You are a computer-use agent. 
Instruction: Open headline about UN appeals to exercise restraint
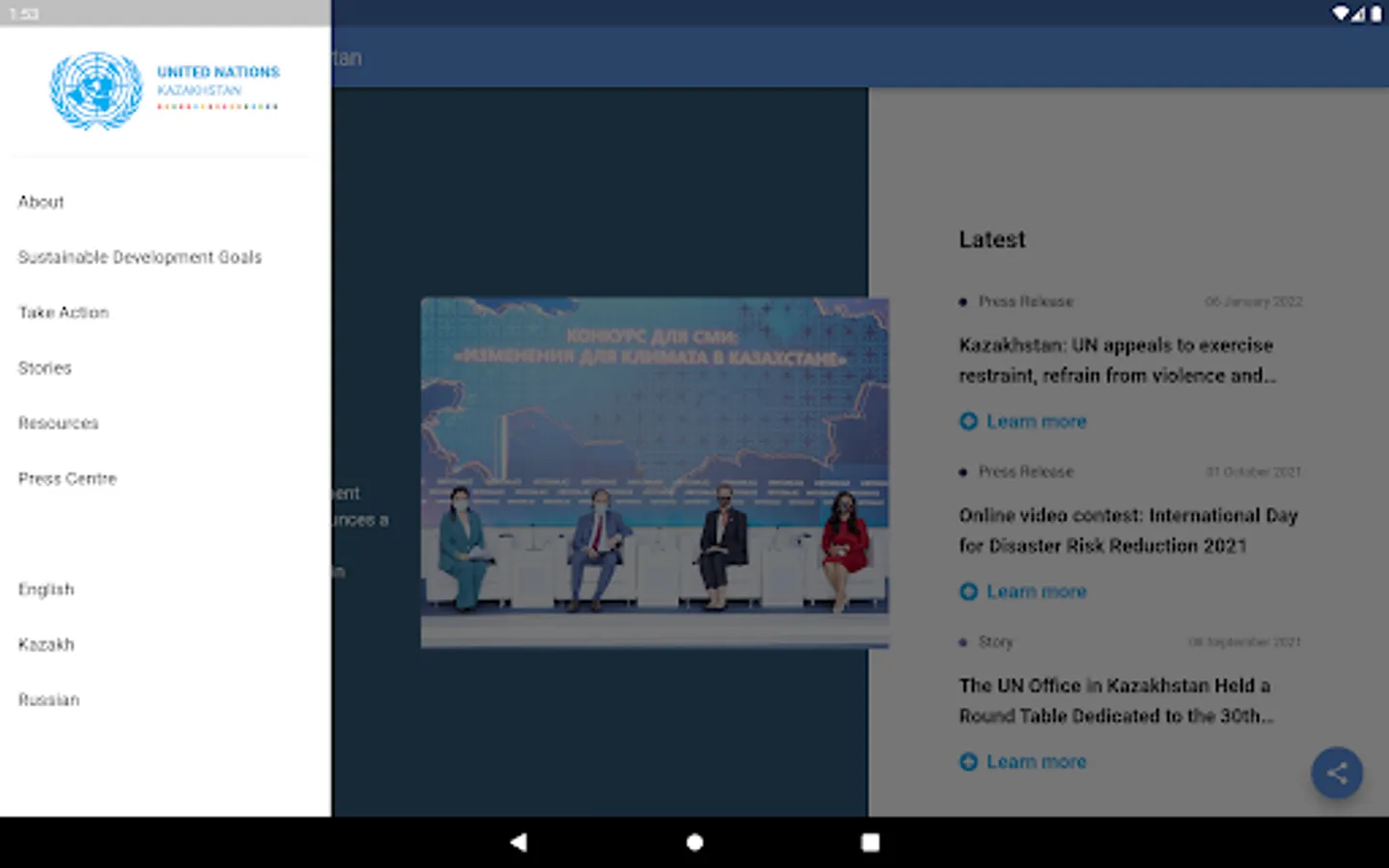pyautogui.click(x=1117, y=360)
